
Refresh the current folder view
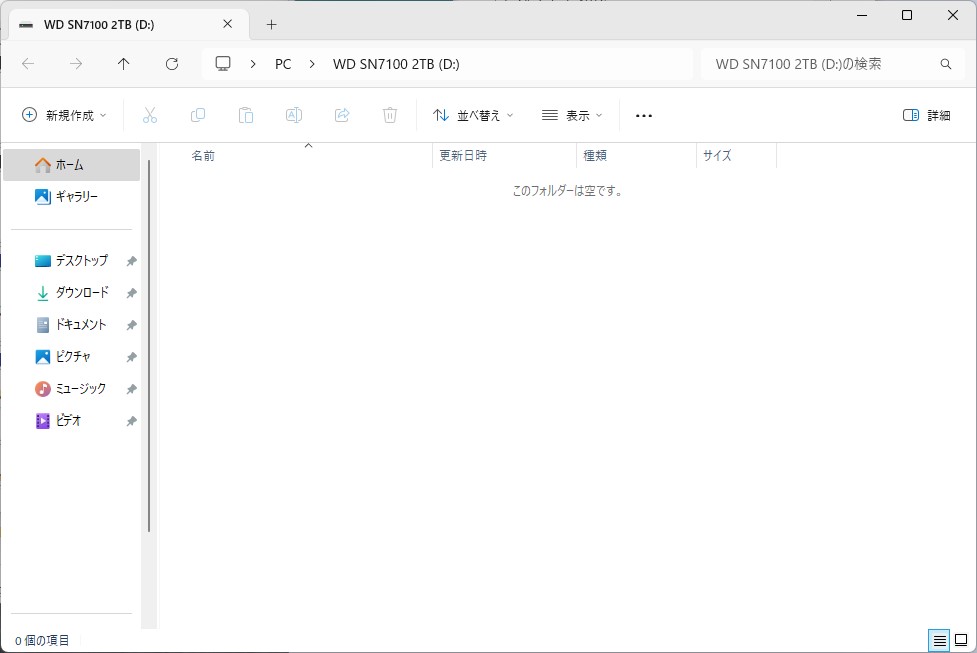[x=172, y=64]
